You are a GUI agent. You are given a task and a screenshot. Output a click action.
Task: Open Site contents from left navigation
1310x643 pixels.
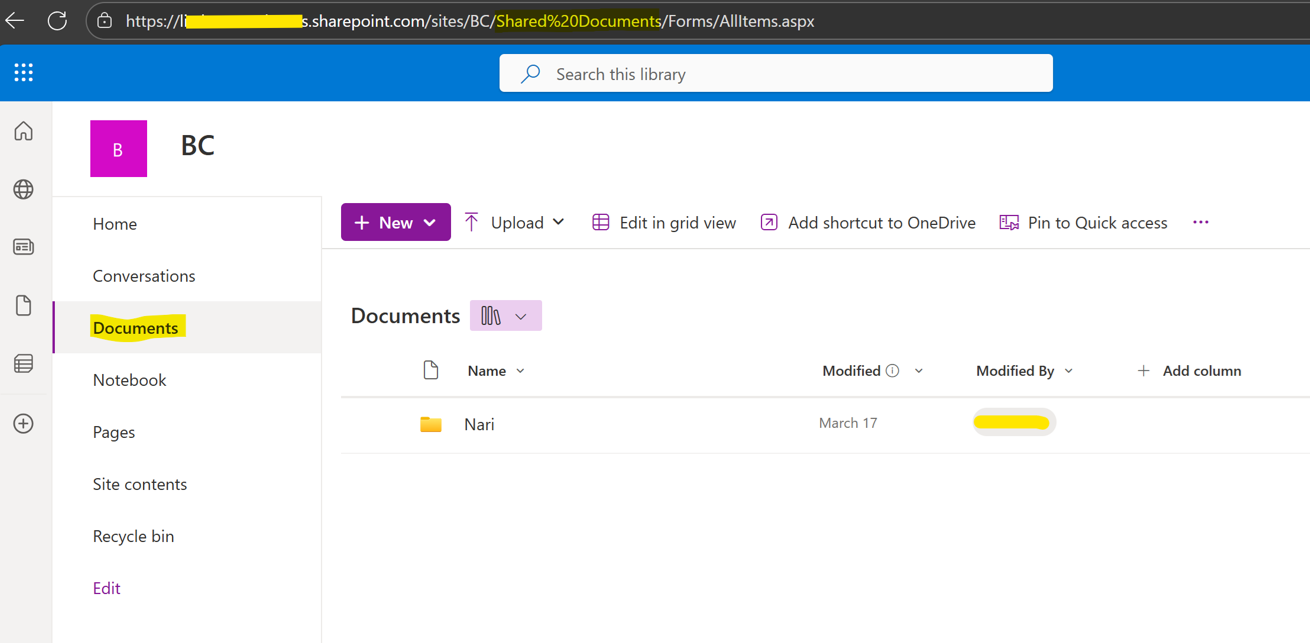pyautogui.click(x=140, y=484)
